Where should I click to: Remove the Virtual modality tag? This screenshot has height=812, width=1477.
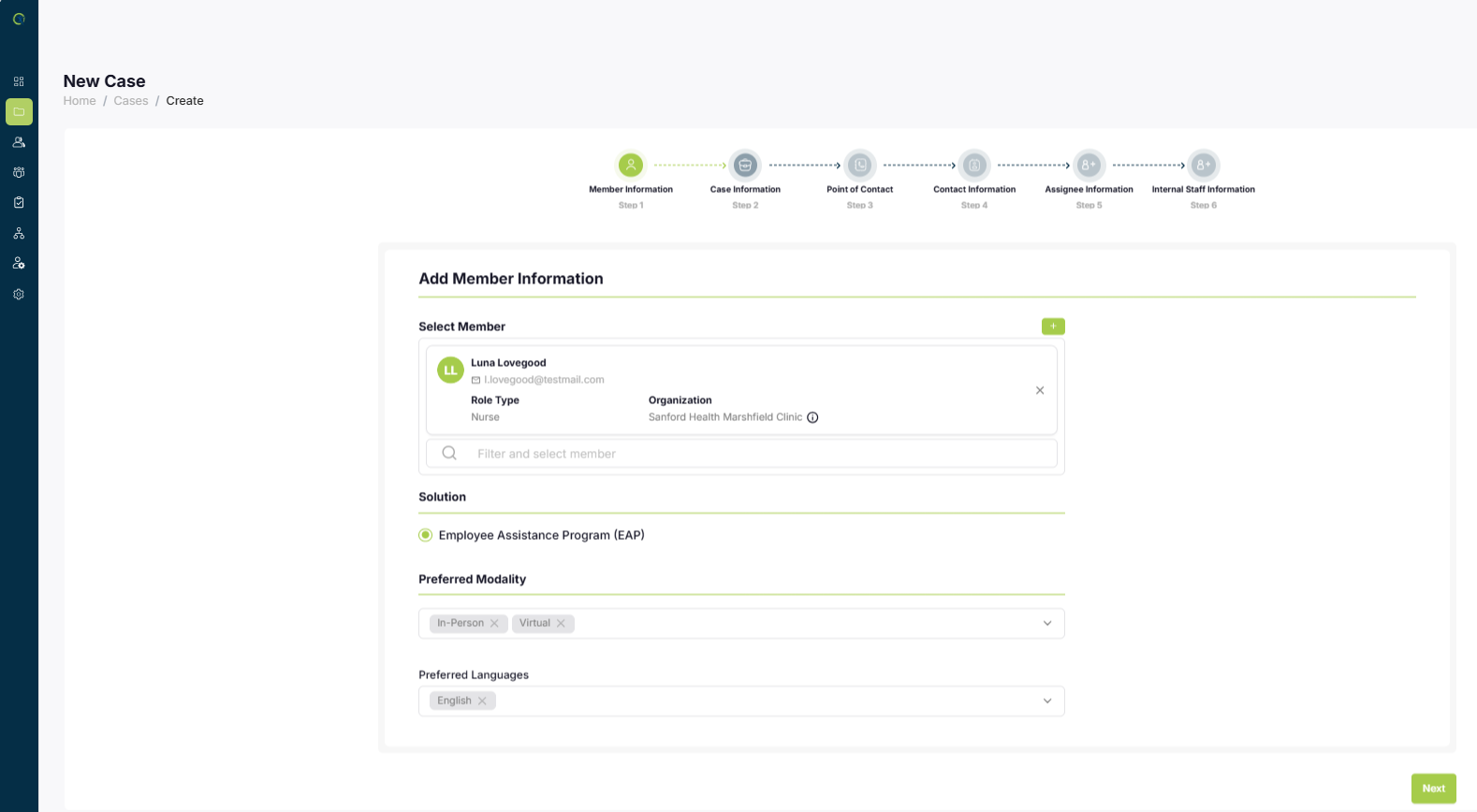[x=561, y=623]
